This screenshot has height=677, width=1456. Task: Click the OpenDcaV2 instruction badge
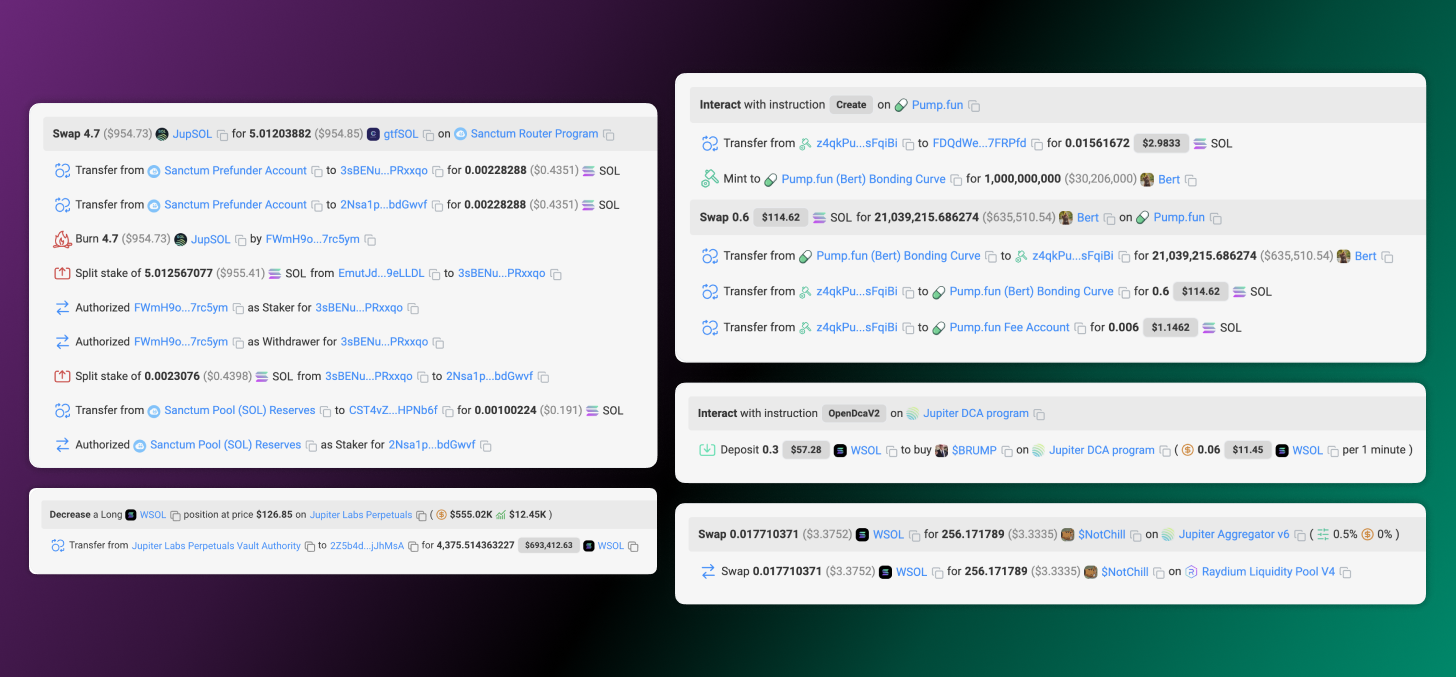click(854, 413)
